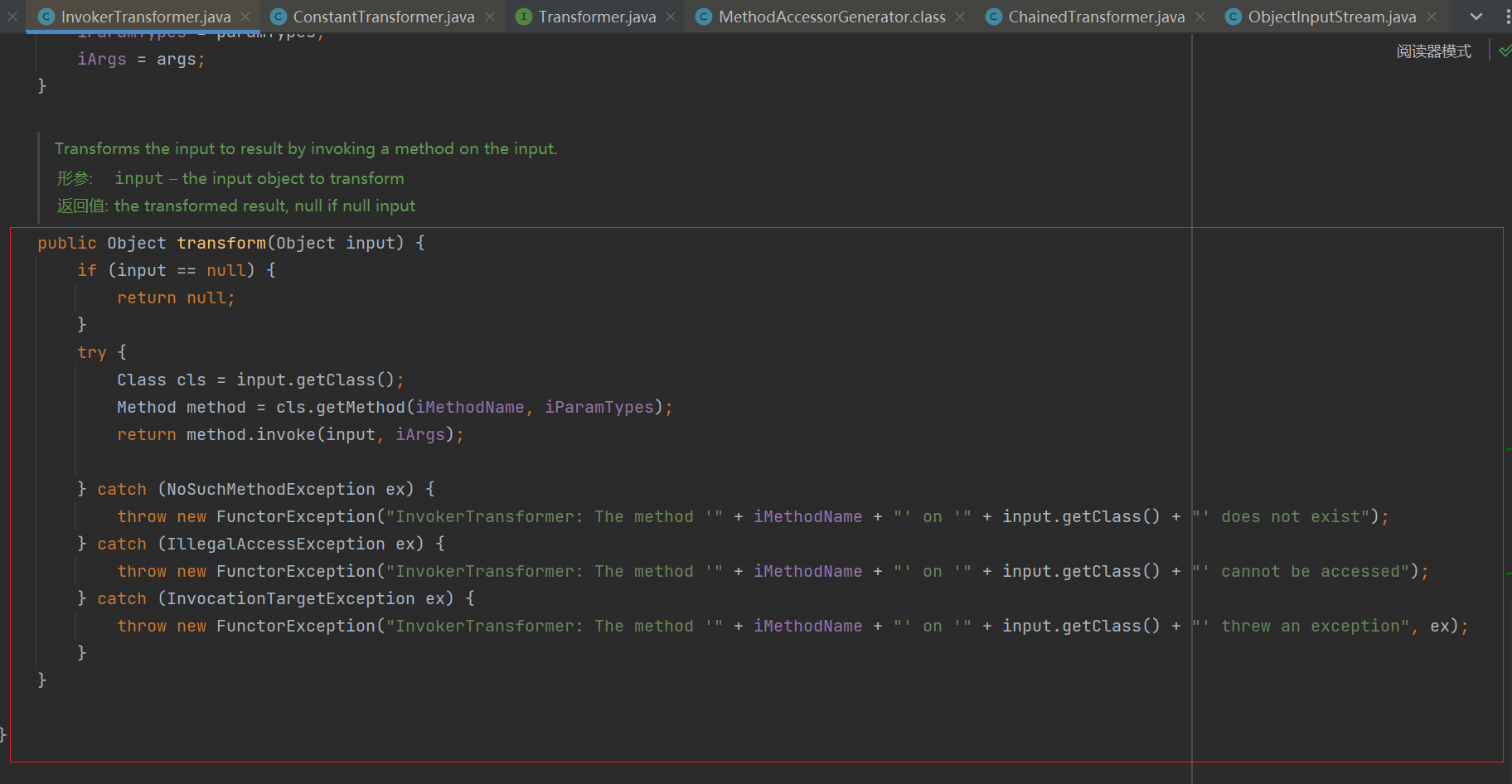
Task: Click NoSuchMethodException in catch clause
Action: tap(271, 489)
